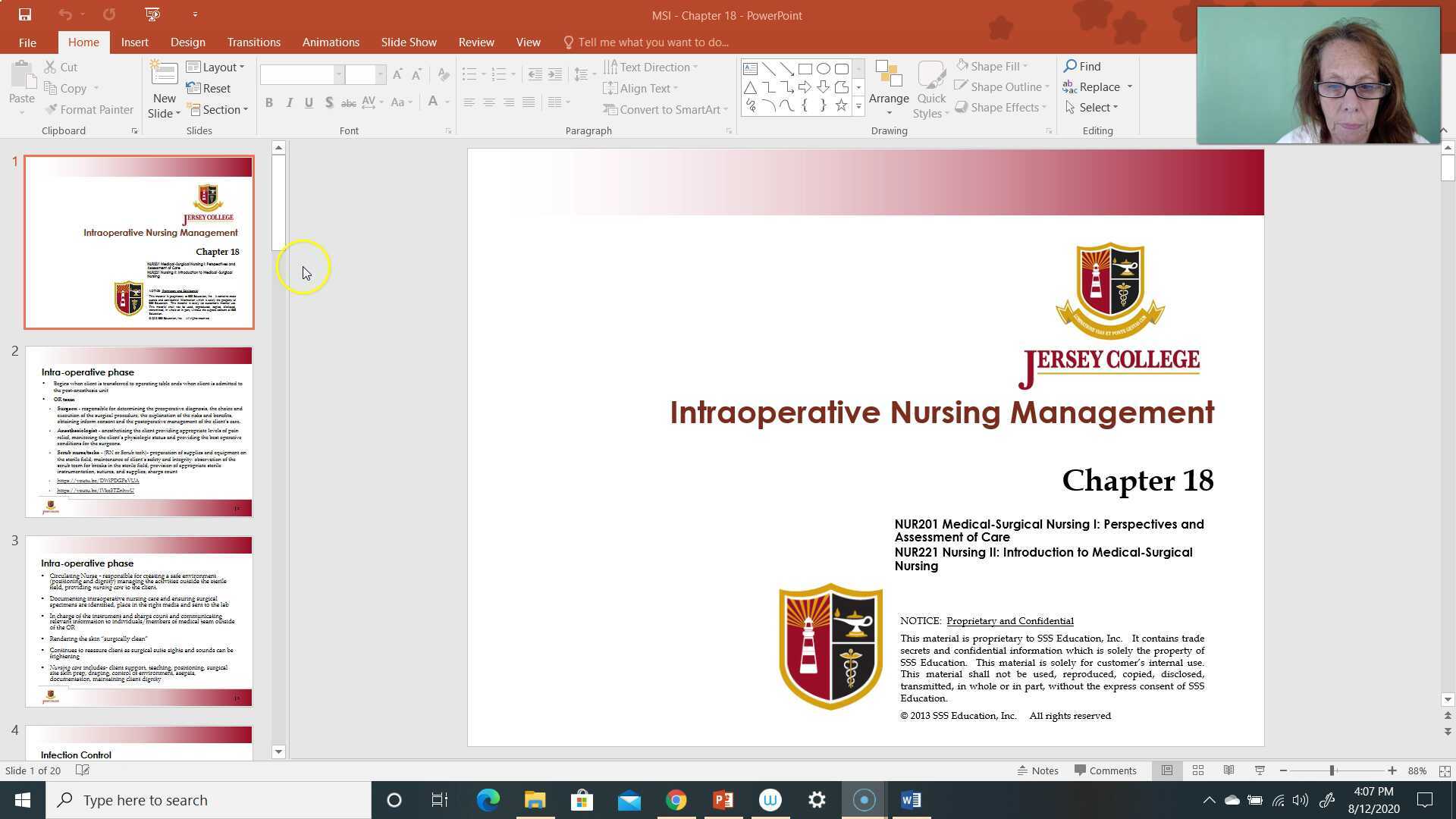Screen dimensions: 1456x819
Task: Toggle strikethrough formatting
Action: [349, 102]
